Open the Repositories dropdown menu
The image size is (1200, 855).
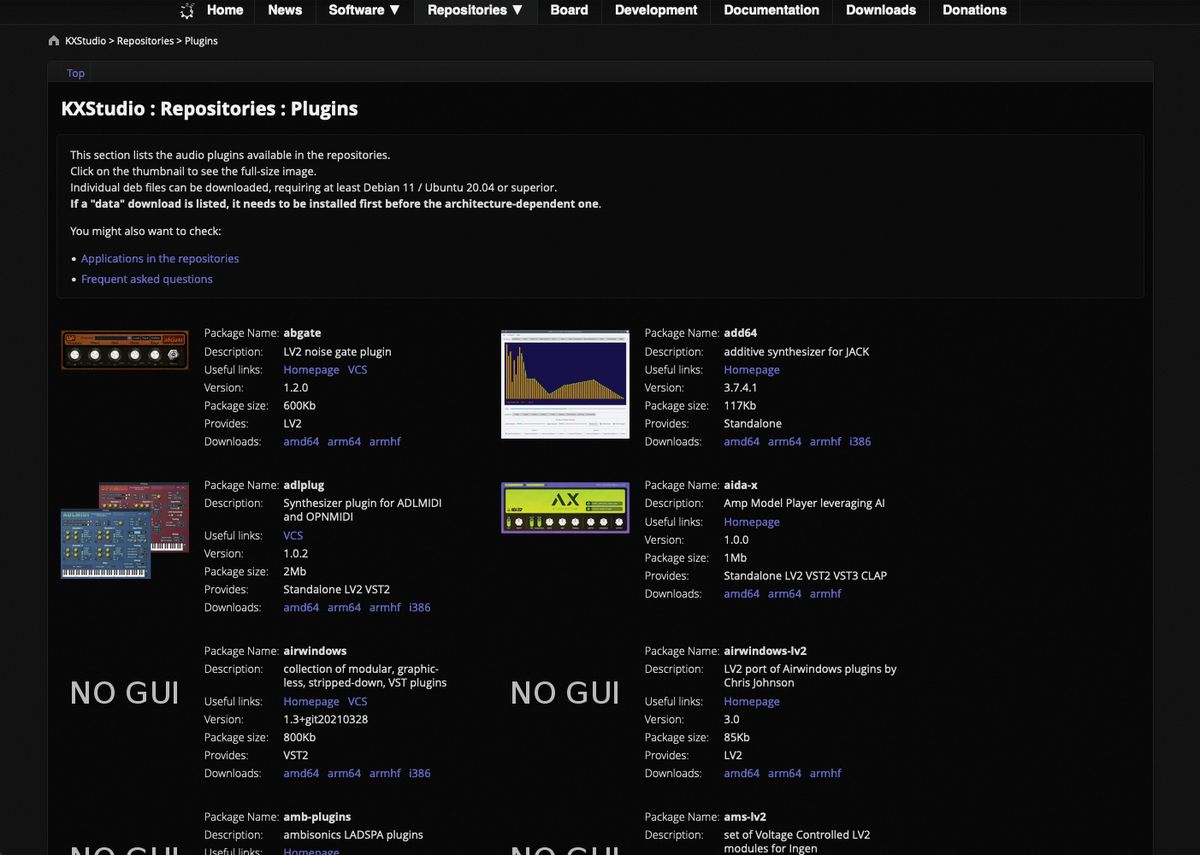tap(475, 11)
